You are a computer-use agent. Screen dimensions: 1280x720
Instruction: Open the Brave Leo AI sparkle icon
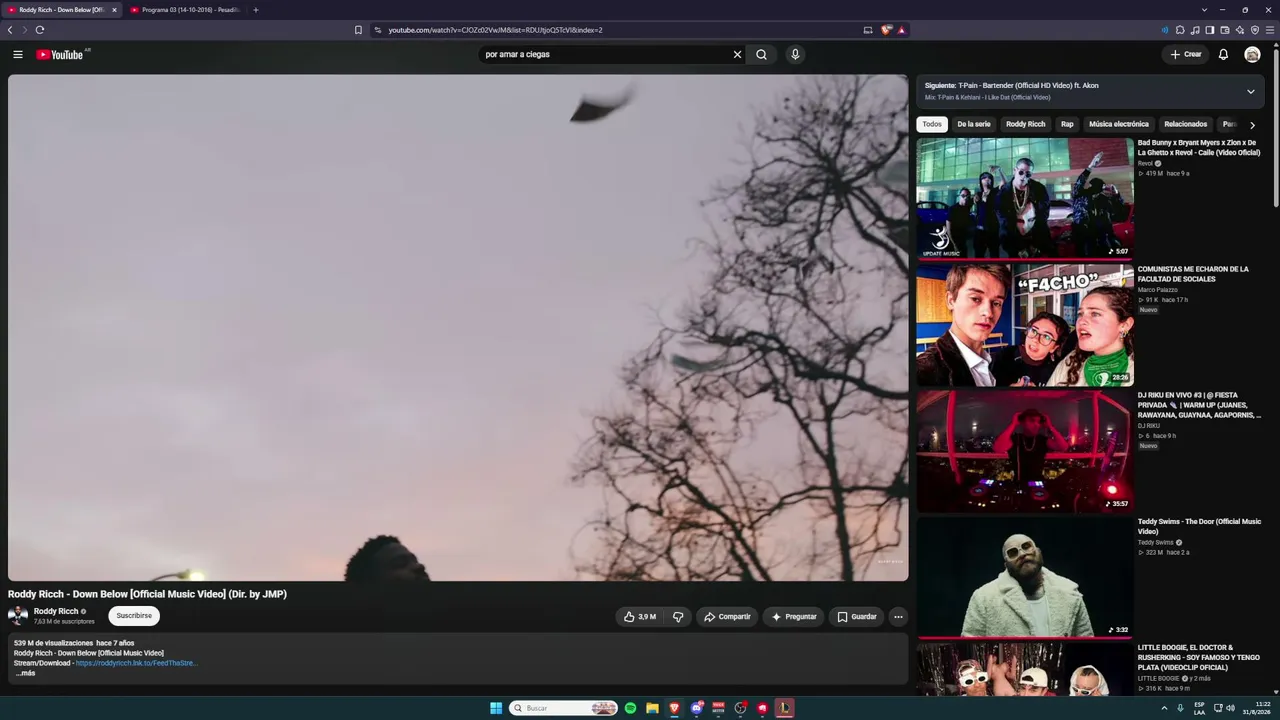(x=1240, y=30)
